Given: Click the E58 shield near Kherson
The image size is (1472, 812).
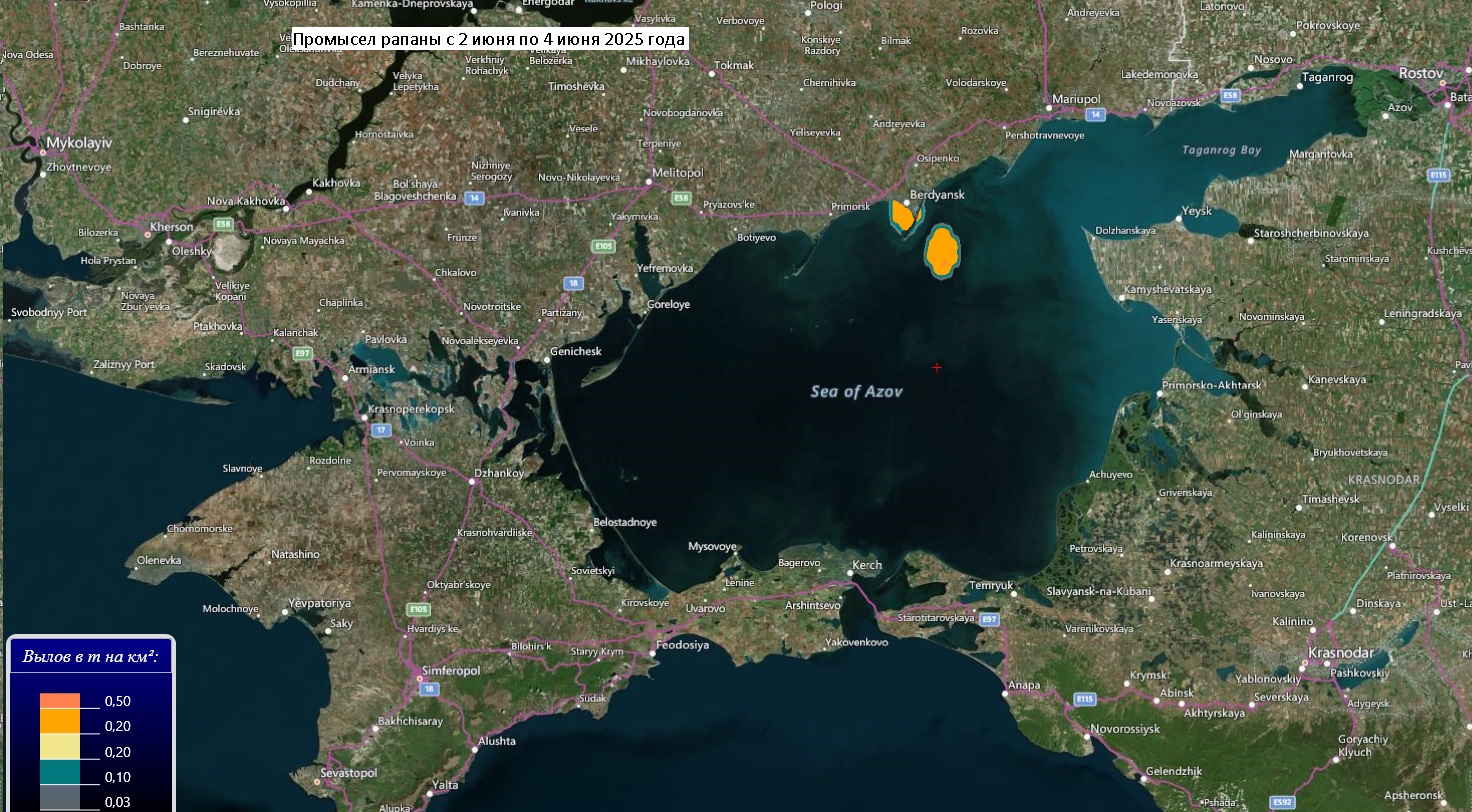Looking at the screenshot, I should tap(222, 225).
